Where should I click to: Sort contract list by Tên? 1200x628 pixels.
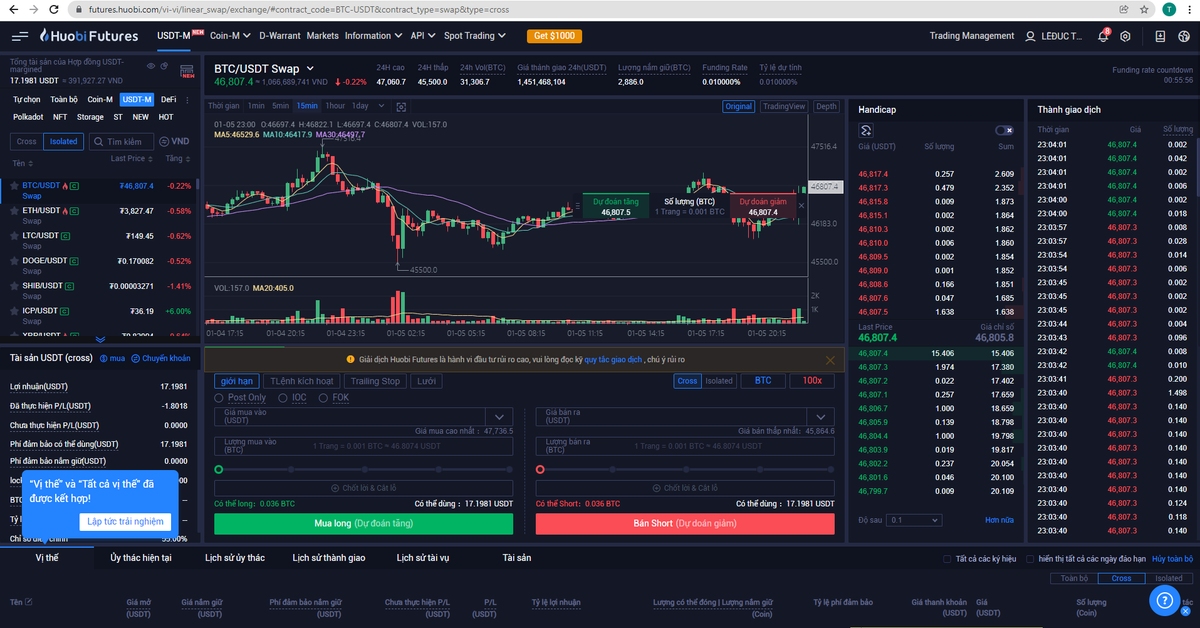21,163
